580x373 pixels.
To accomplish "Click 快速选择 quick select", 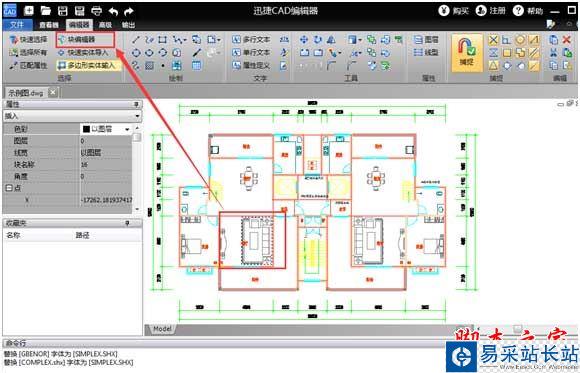I will point(29,40).
